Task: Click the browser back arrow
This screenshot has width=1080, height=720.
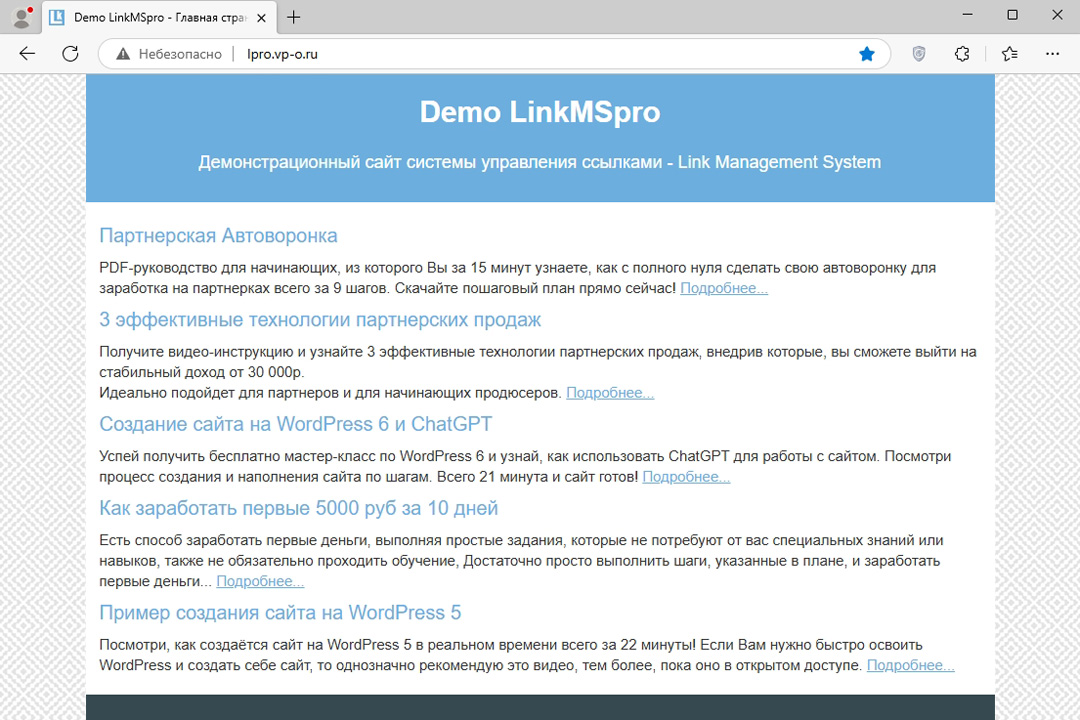Action: [x=27, y=54]
